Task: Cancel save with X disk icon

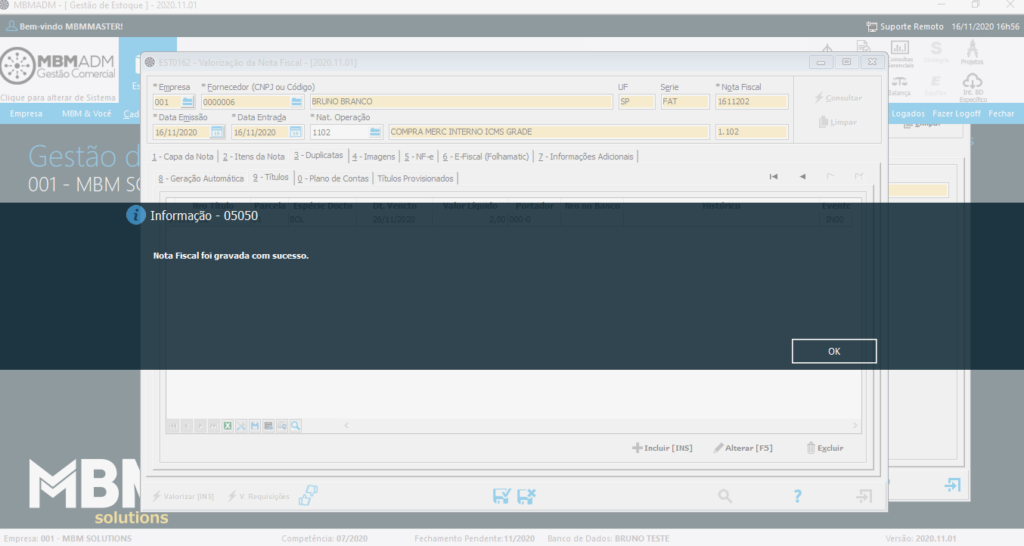Action: (526, 496)
